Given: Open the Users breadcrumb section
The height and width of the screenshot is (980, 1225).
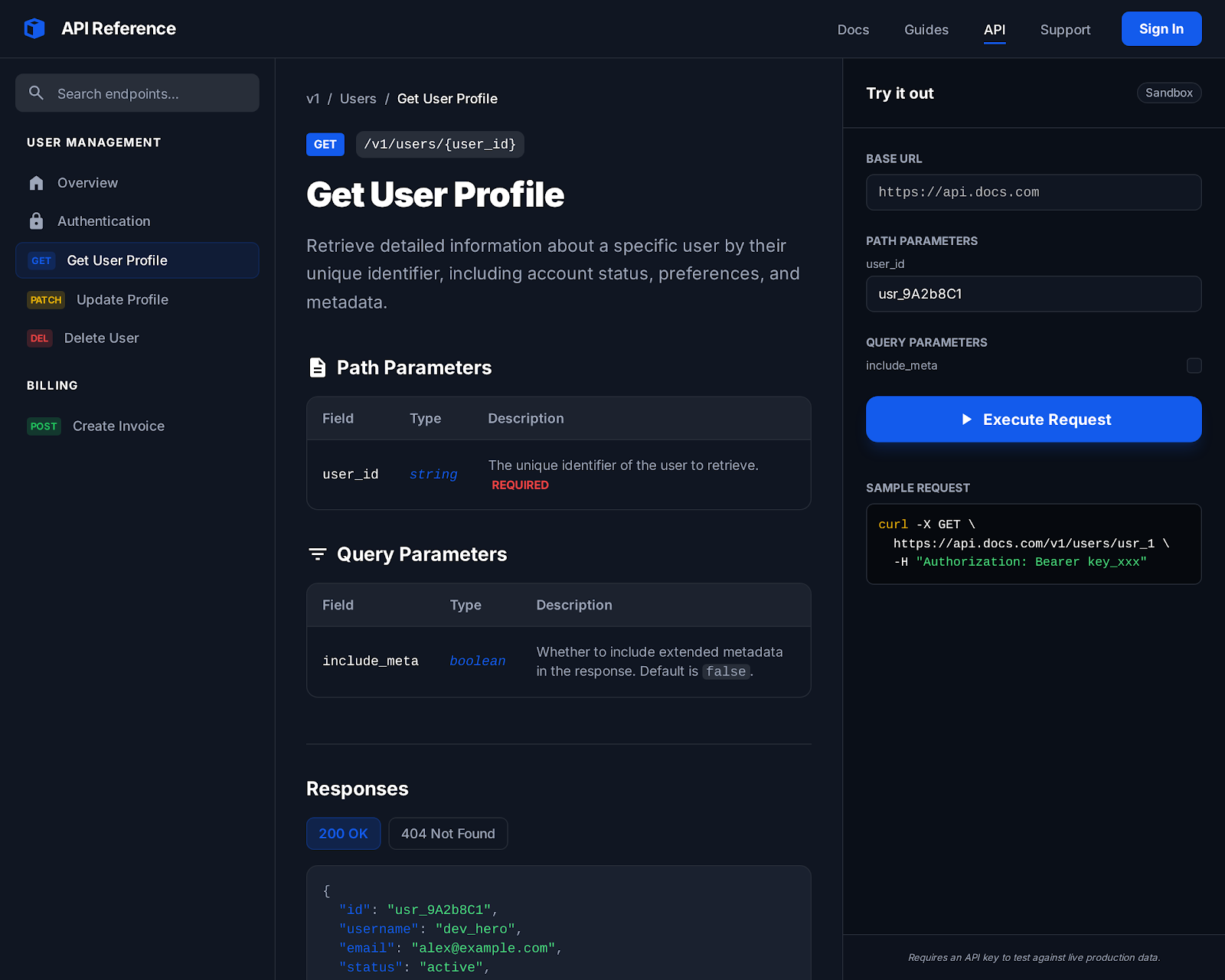Looking at the screenshot, I should pyautogui.click(x=358, y=99).
